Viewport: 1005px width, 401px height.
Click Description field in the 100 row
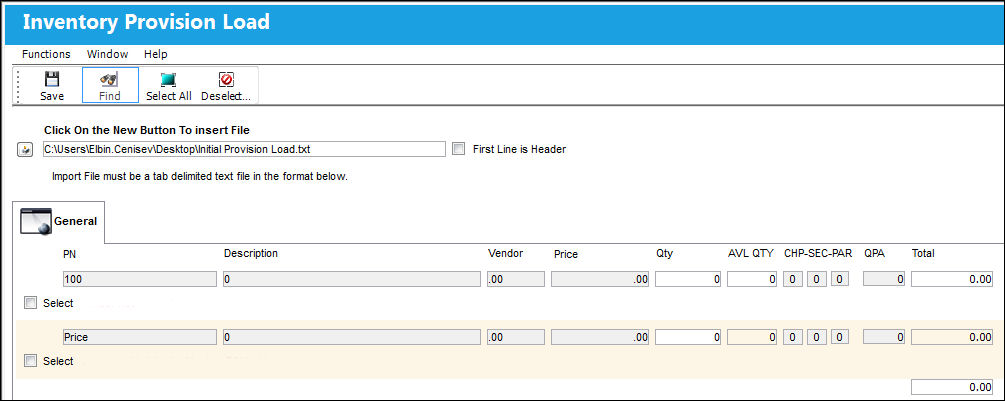coord(351,279)
